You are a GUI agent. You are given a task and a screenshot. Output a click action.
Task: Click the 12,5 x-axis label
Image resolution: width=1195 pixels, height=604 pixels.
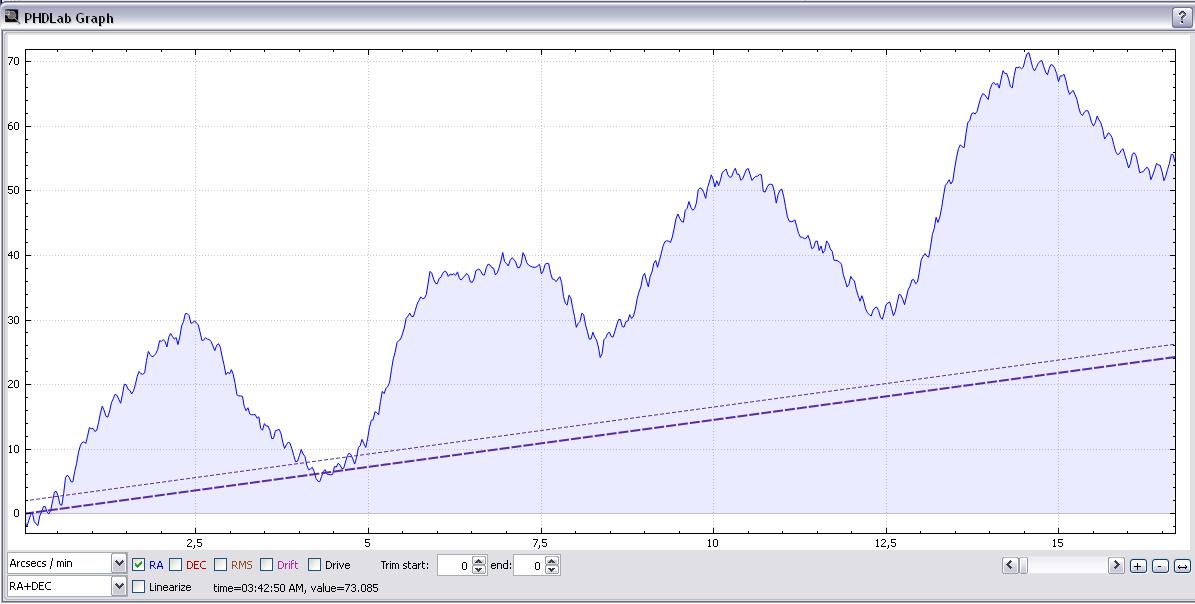[886, 543]
